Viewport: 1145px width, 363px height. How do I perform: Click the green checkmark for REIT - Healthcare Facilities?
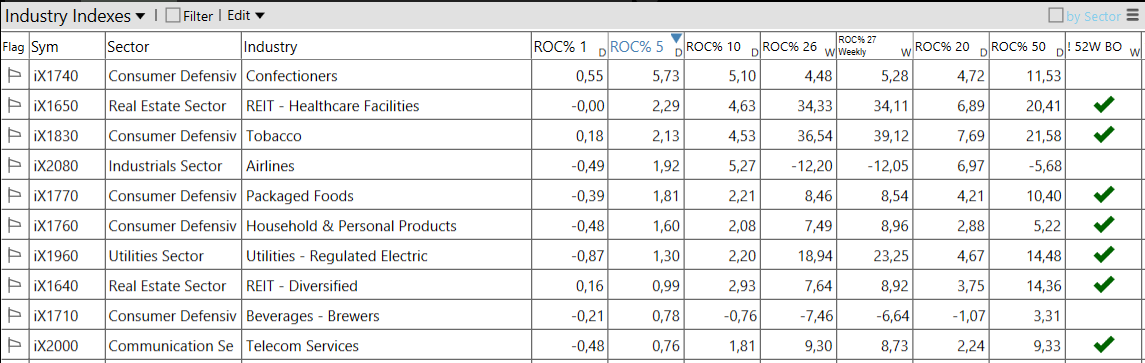pos(1103,106)
